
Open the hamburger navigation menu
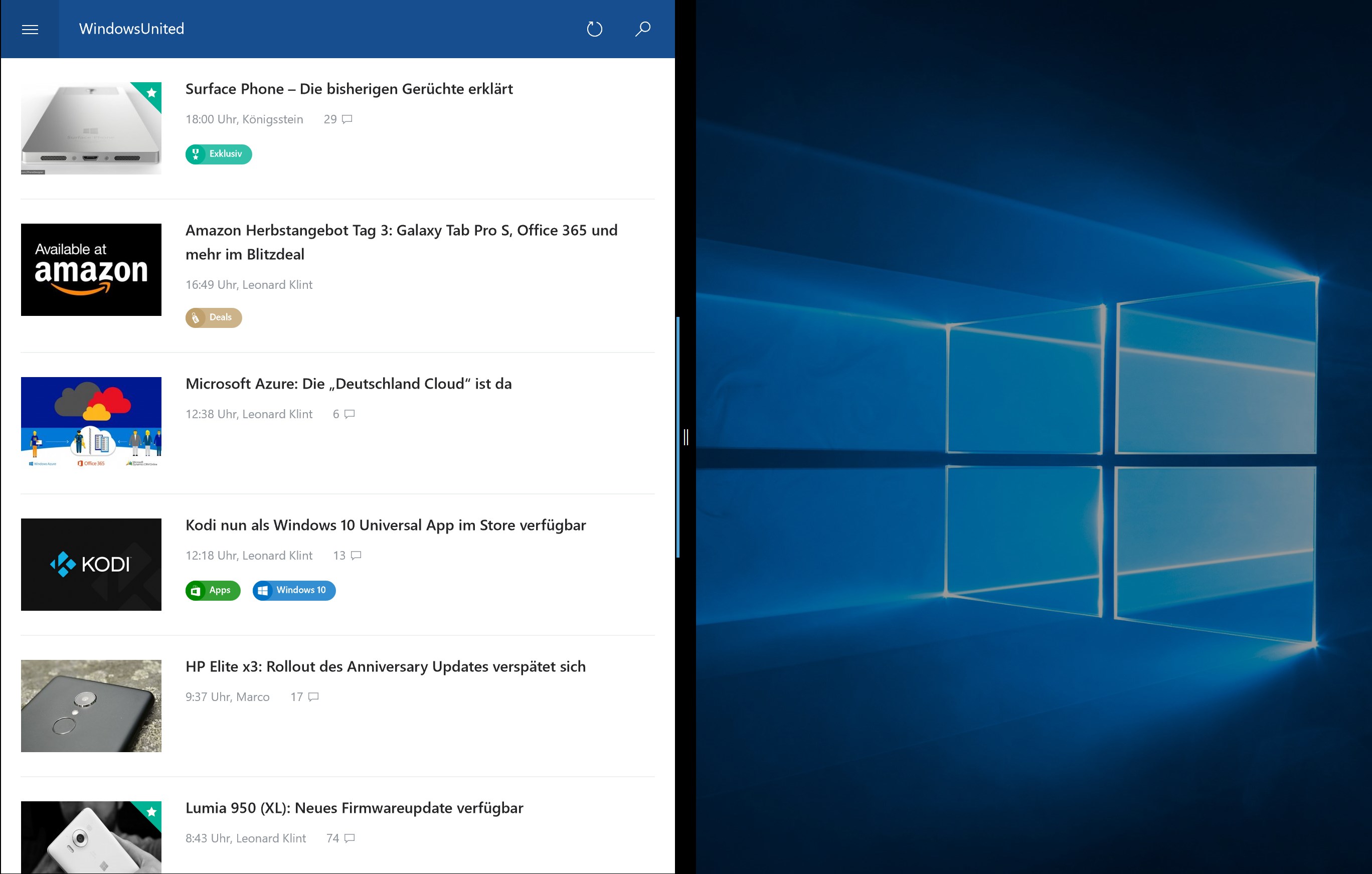30,29
